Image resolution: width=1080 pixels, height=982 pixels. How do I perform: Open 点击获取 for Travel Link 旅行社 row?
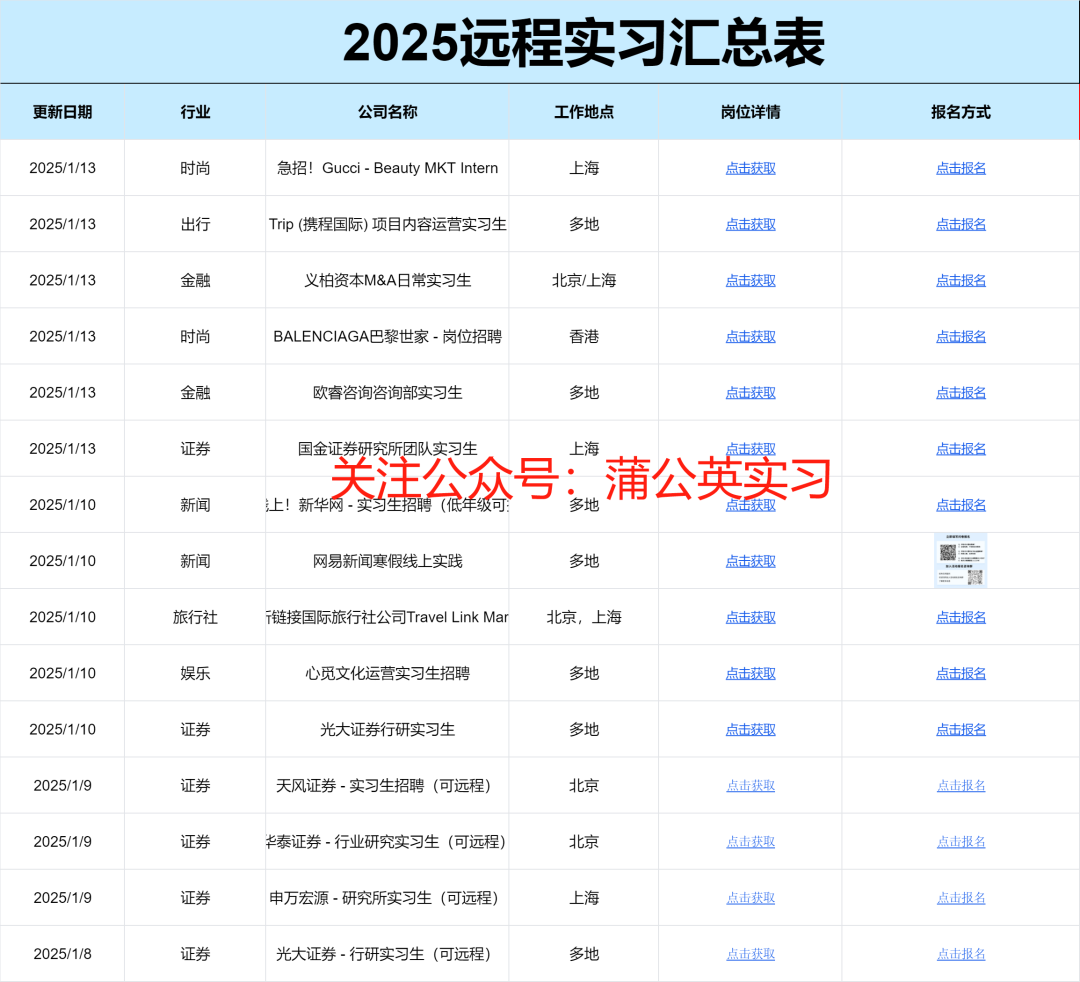[x=750, y=617]
